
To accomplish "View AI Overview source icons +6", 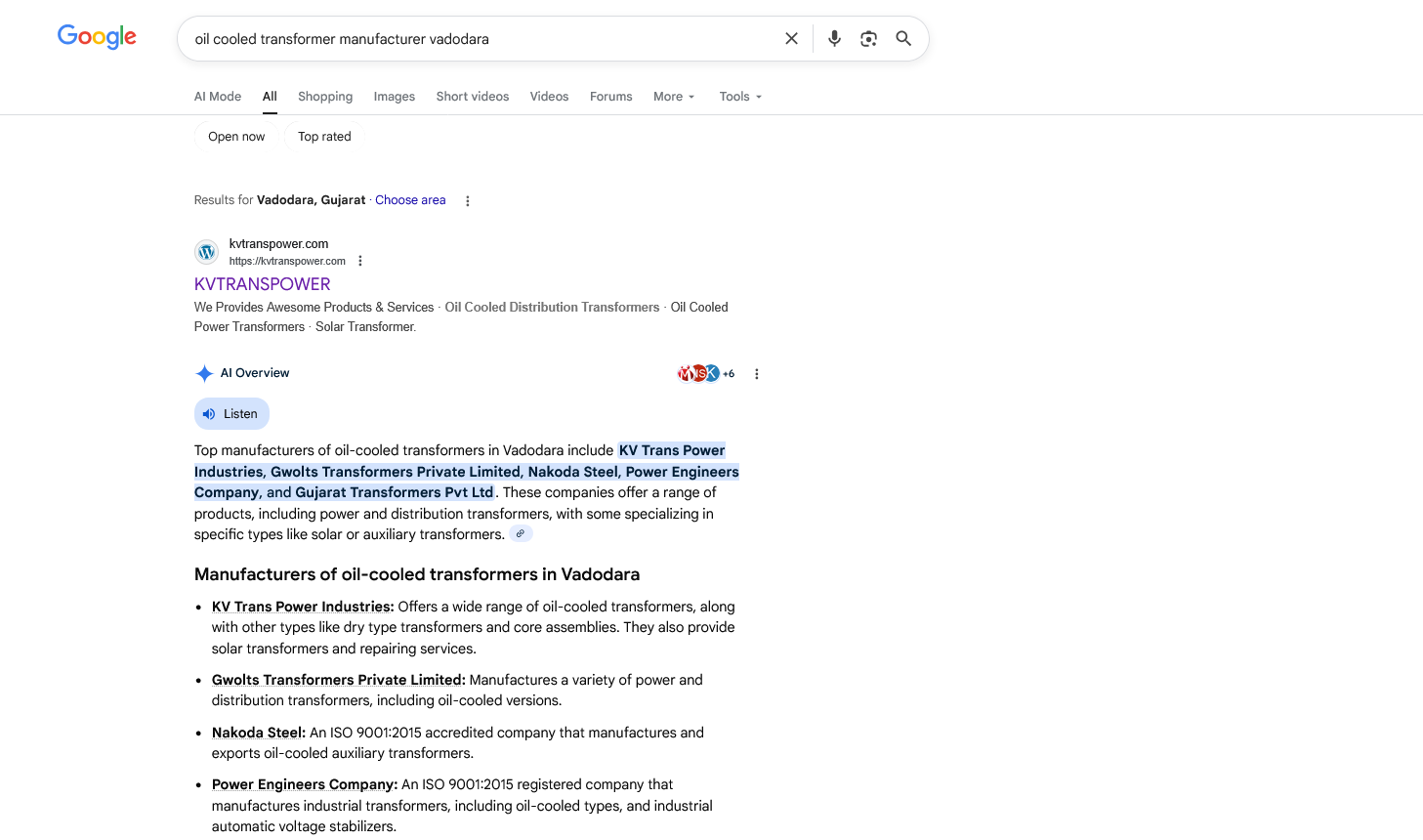I will click(705, 373).
